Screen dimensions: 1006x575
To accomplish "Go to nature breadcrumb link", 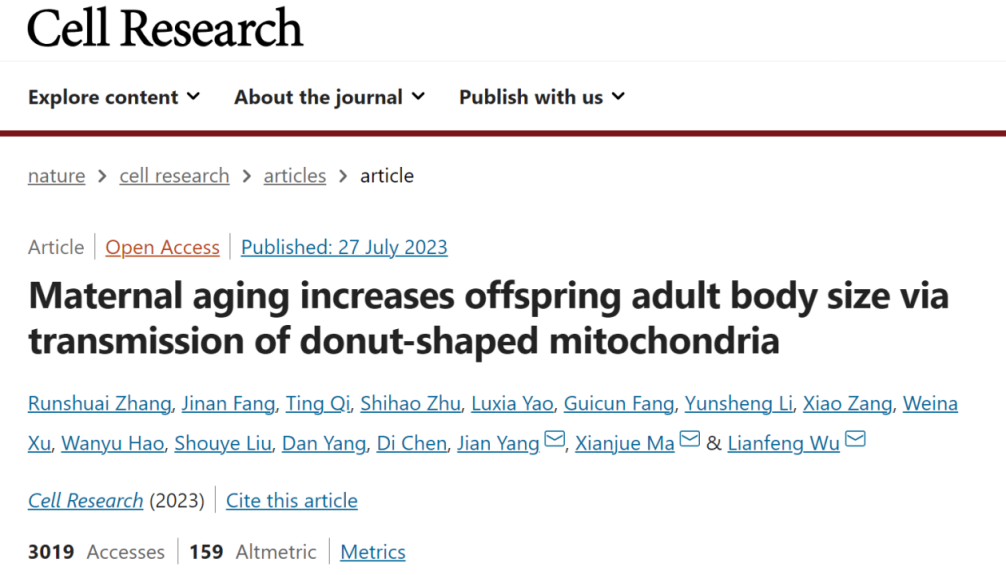I will tap(56, 176).
